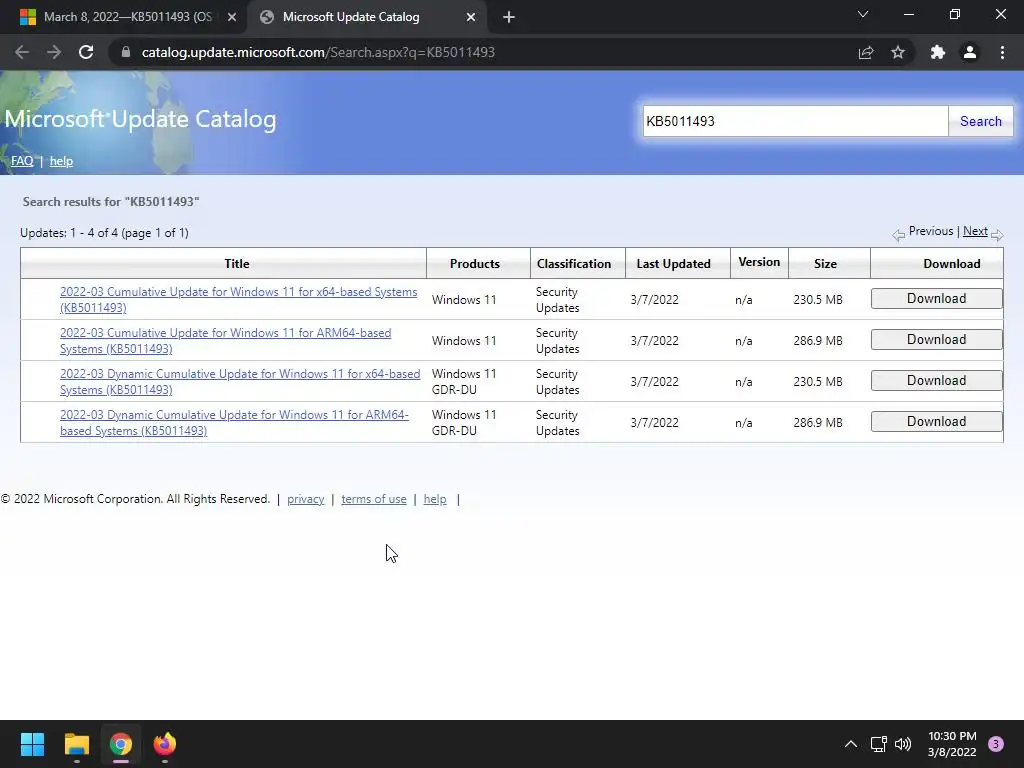
Task: Open the notification badge showing 3
Action: [x=996, y=744]
